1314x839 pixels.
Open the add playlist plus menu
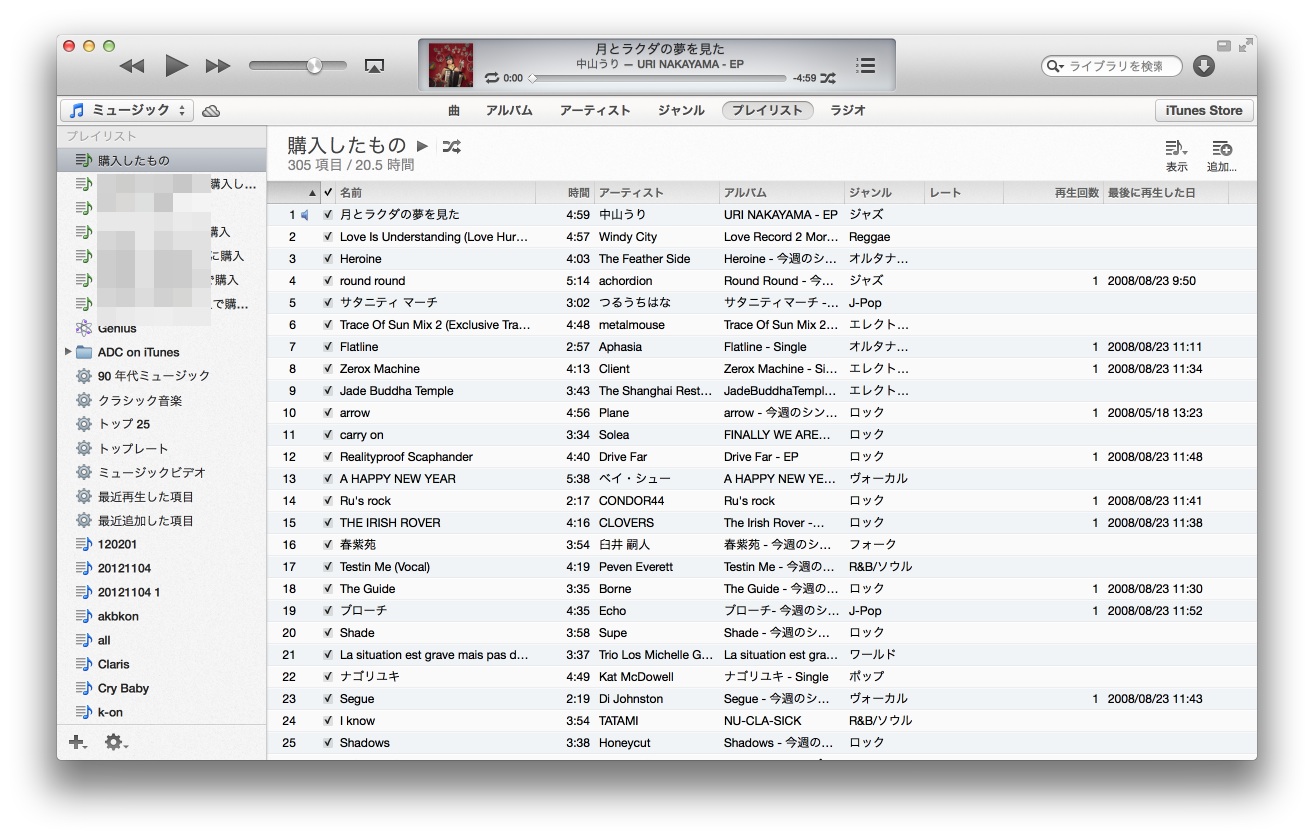pos(77,742)
